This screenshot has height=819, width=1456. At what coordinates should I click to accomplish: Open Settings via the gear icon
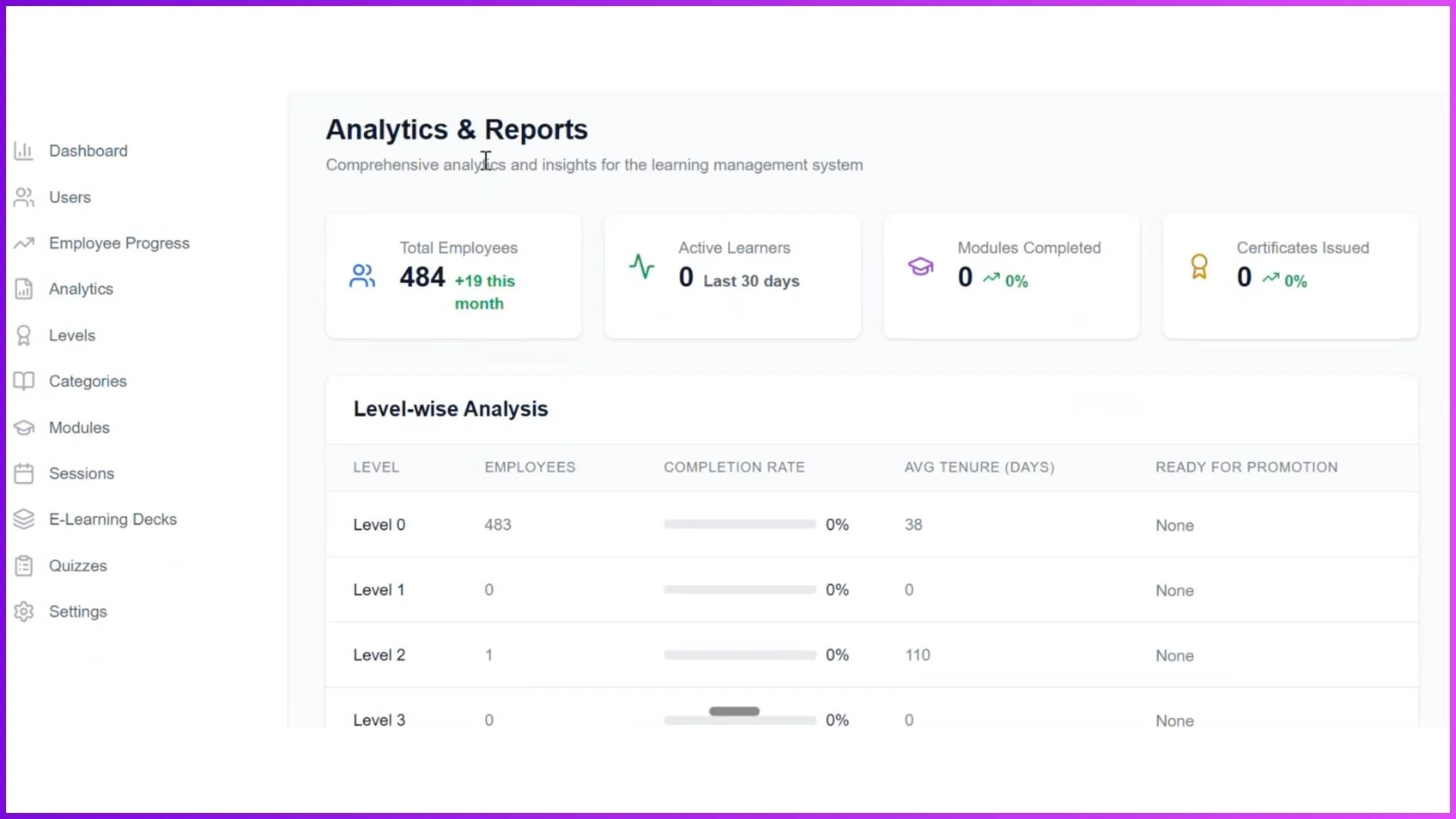point(24,611)
